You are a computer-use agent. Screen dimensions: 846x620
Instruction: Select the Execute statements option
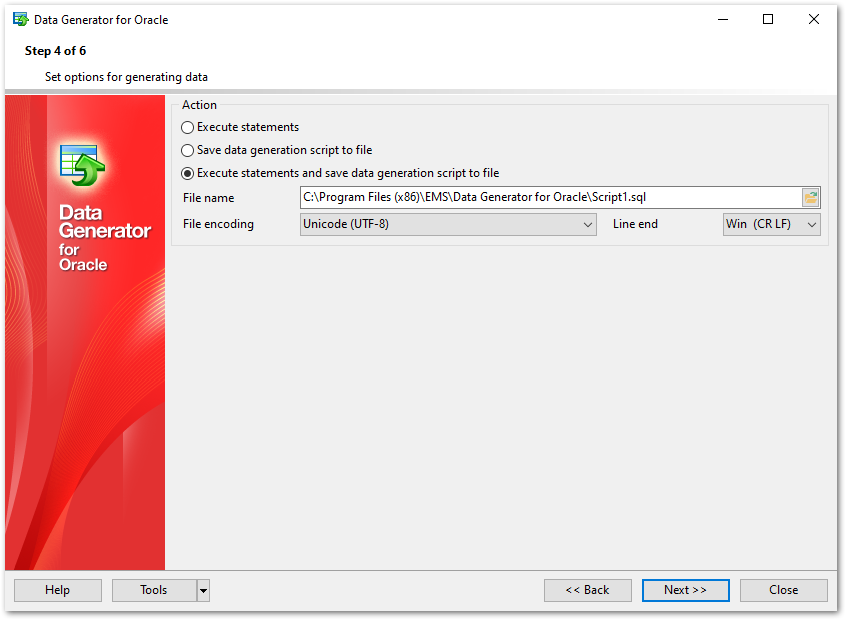(x=188, y=128)
